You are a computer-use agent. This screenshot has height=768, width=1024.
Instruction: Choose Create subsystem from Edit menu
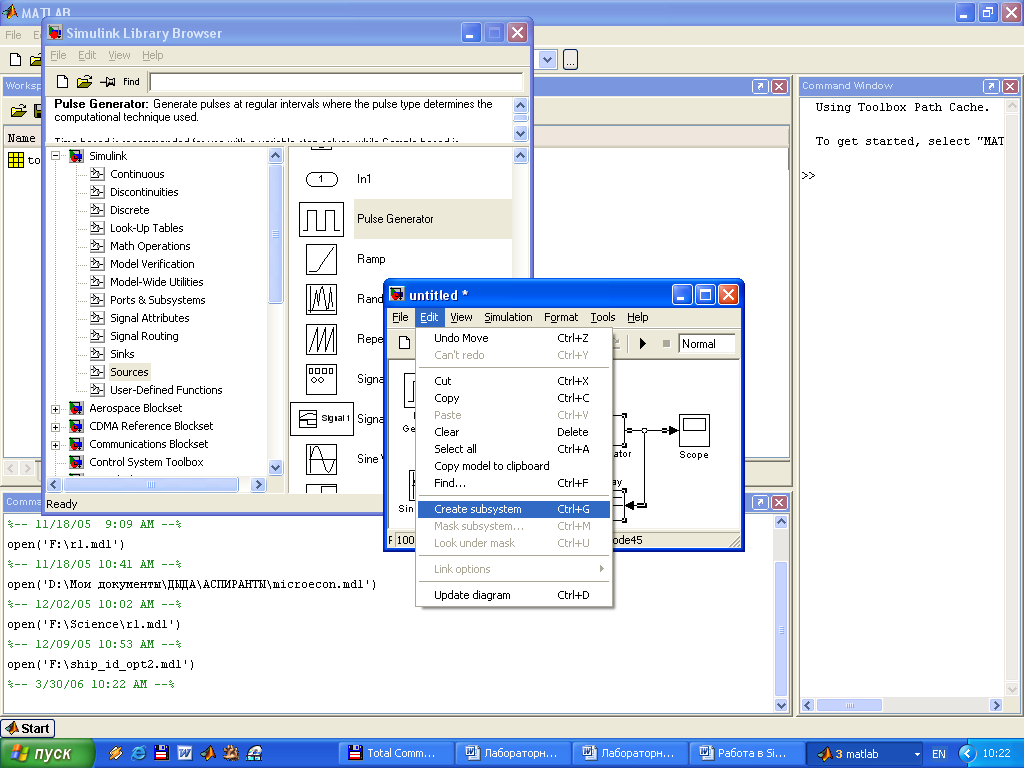513,509
